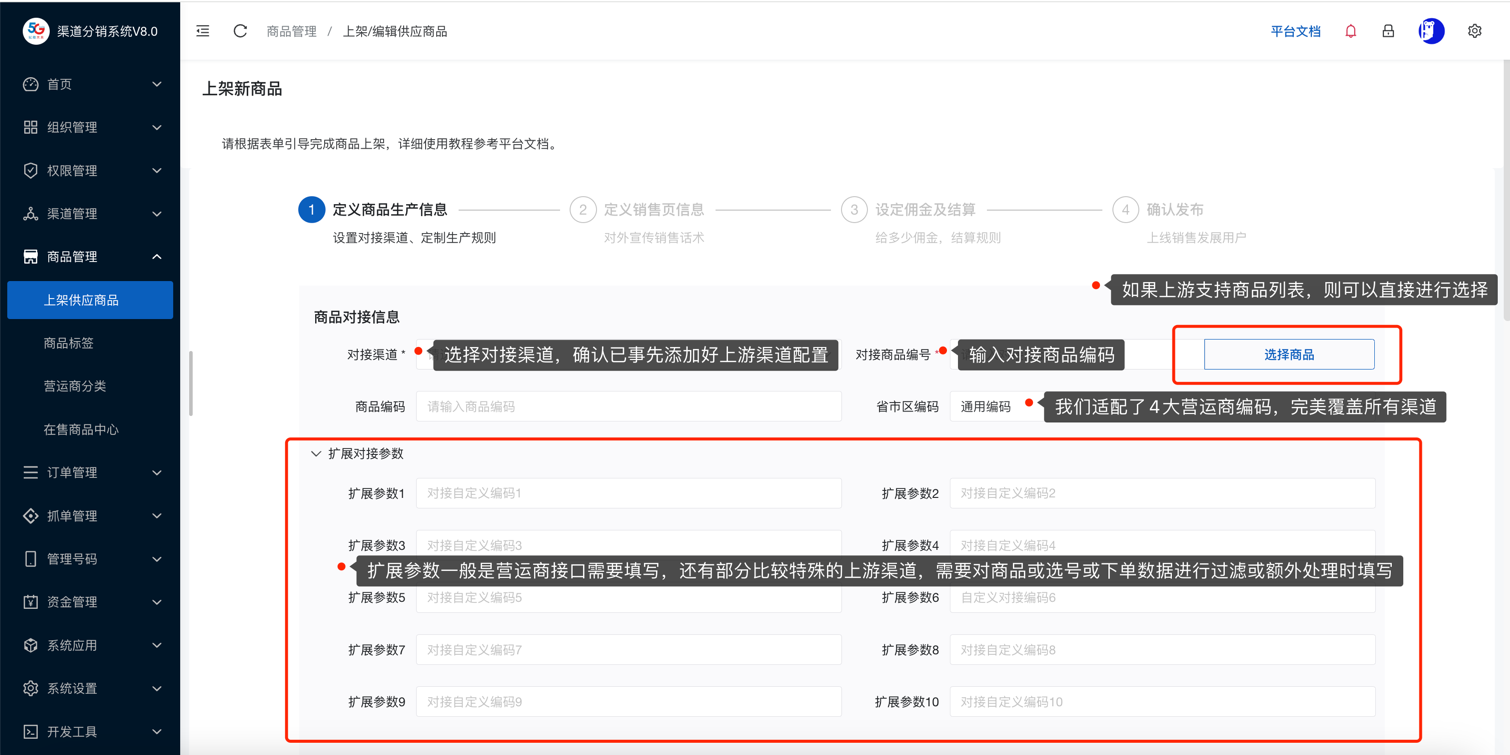
Task: Click the 商品管理 breadcrumb link
Action: pyautogui.click(x=291, y=32)
